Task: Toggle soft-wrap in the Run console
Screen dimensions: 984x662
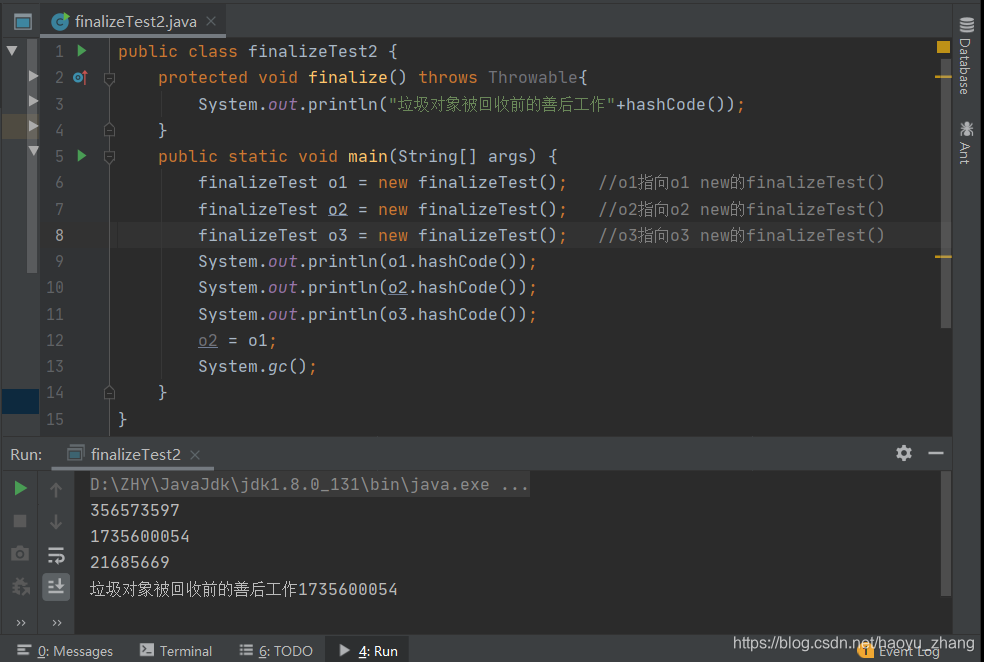Action: (x=56, y=555)
